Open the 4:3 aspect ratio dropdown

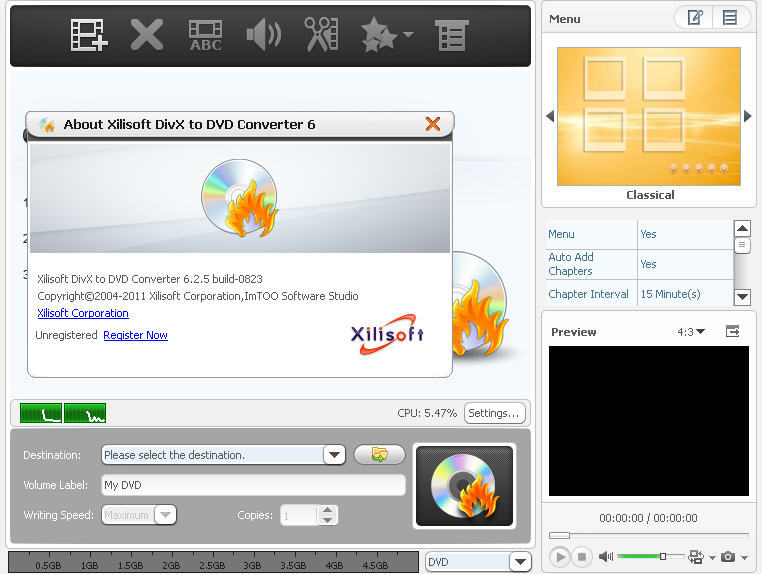691,332
